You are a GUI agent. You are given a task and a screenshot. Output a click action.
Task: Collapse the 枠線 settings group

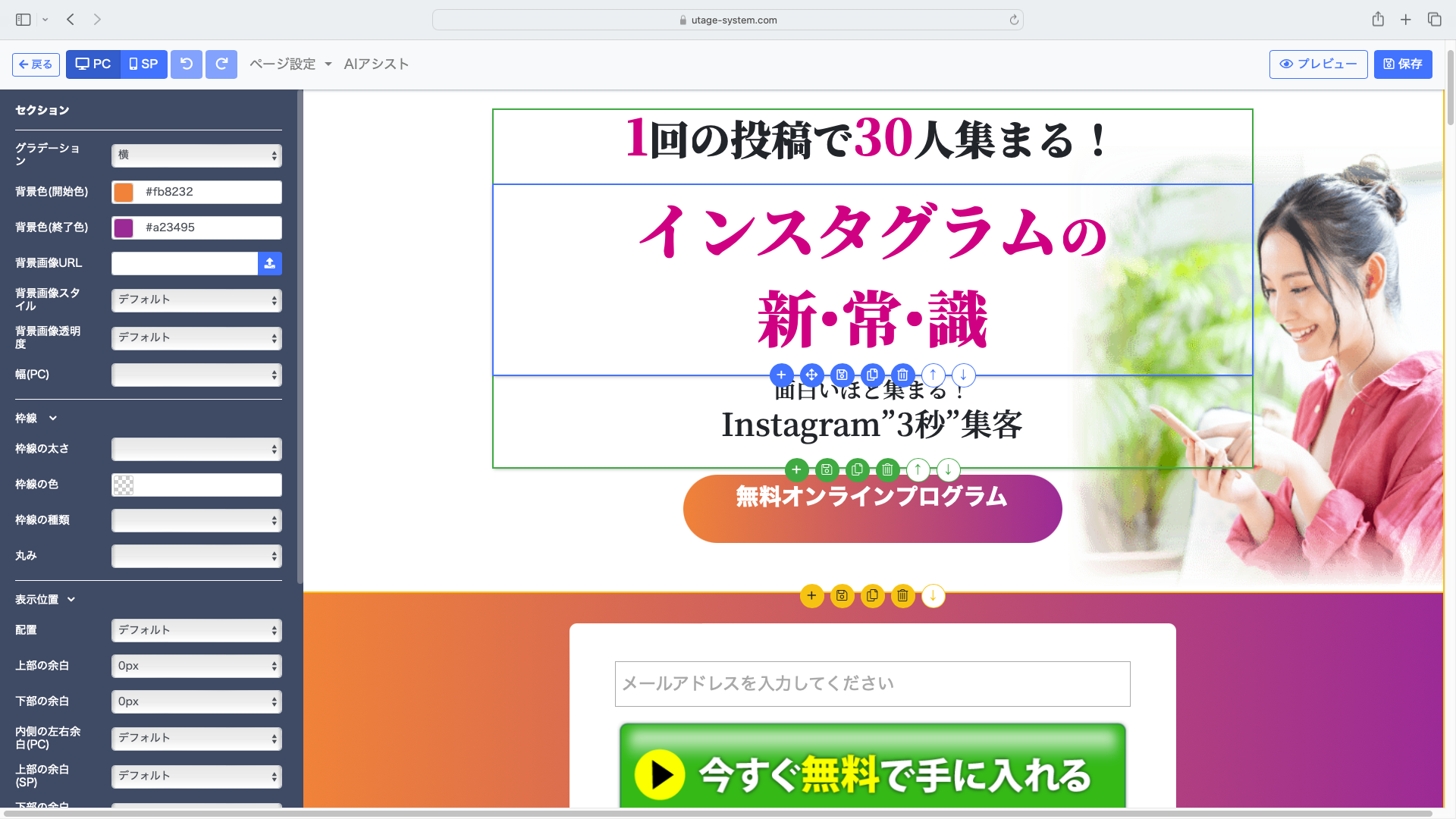coord(36,418)
